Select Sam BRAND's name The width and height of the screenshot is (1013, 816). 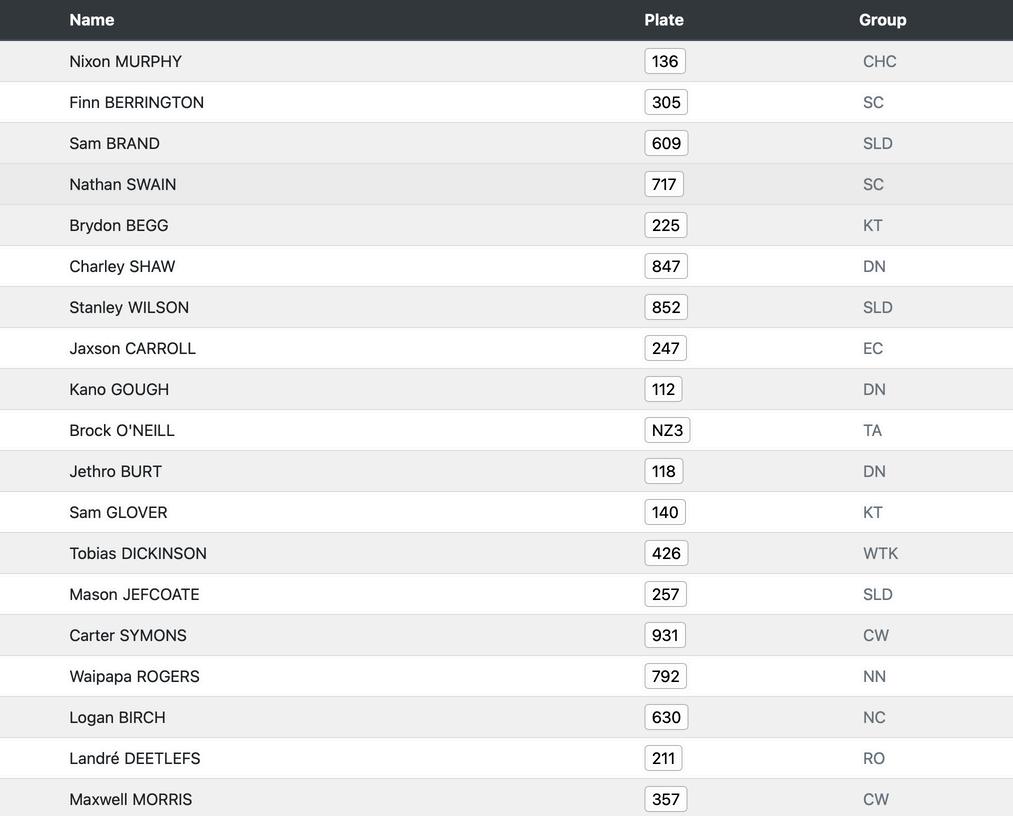(115, 143)
